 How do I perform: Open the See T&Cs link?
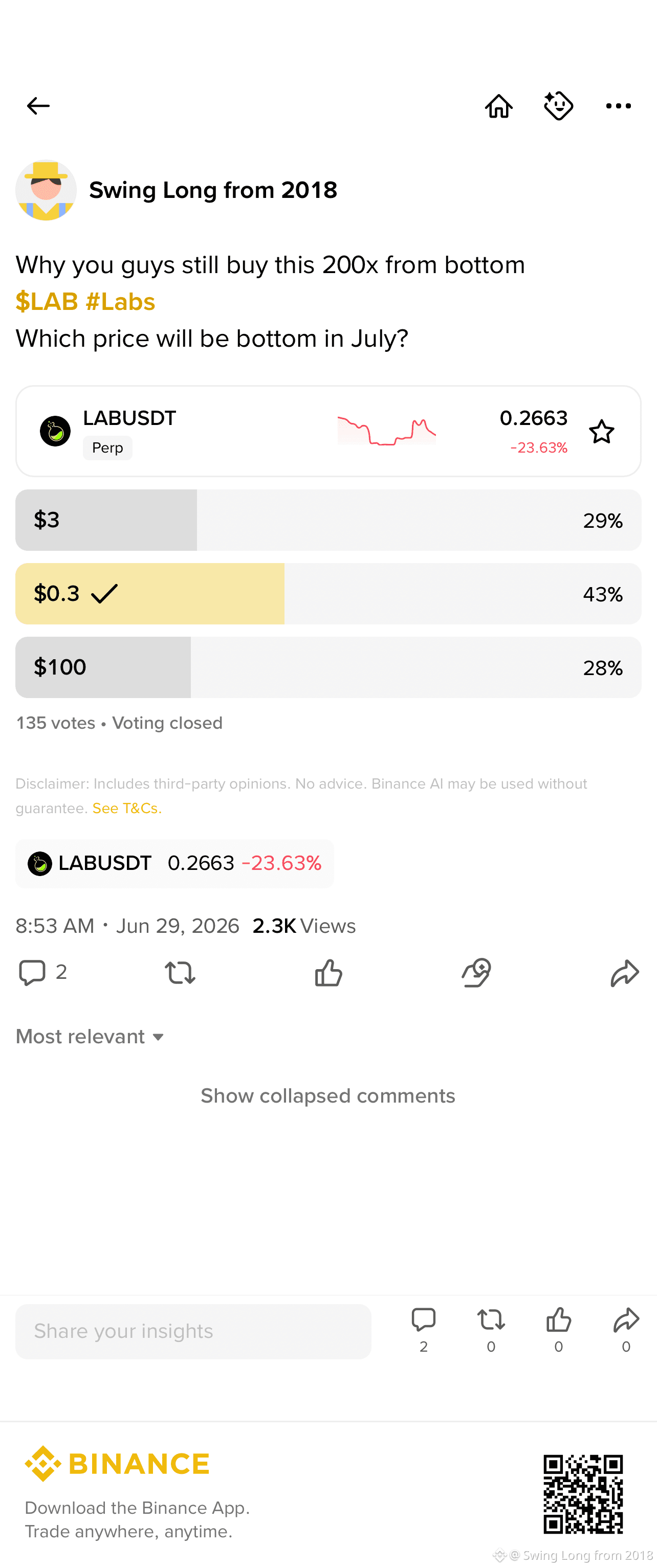tap(127, 808)
